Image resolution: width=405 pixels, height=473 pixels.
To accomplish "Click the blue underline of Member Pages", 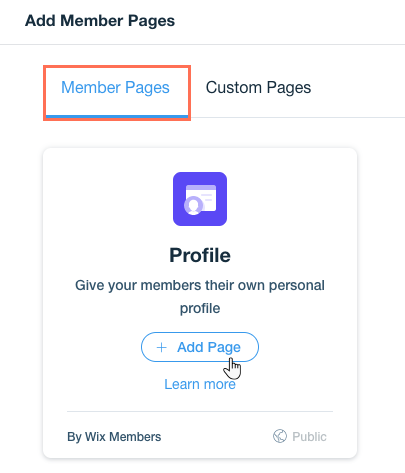I will (x=117, y=116).
